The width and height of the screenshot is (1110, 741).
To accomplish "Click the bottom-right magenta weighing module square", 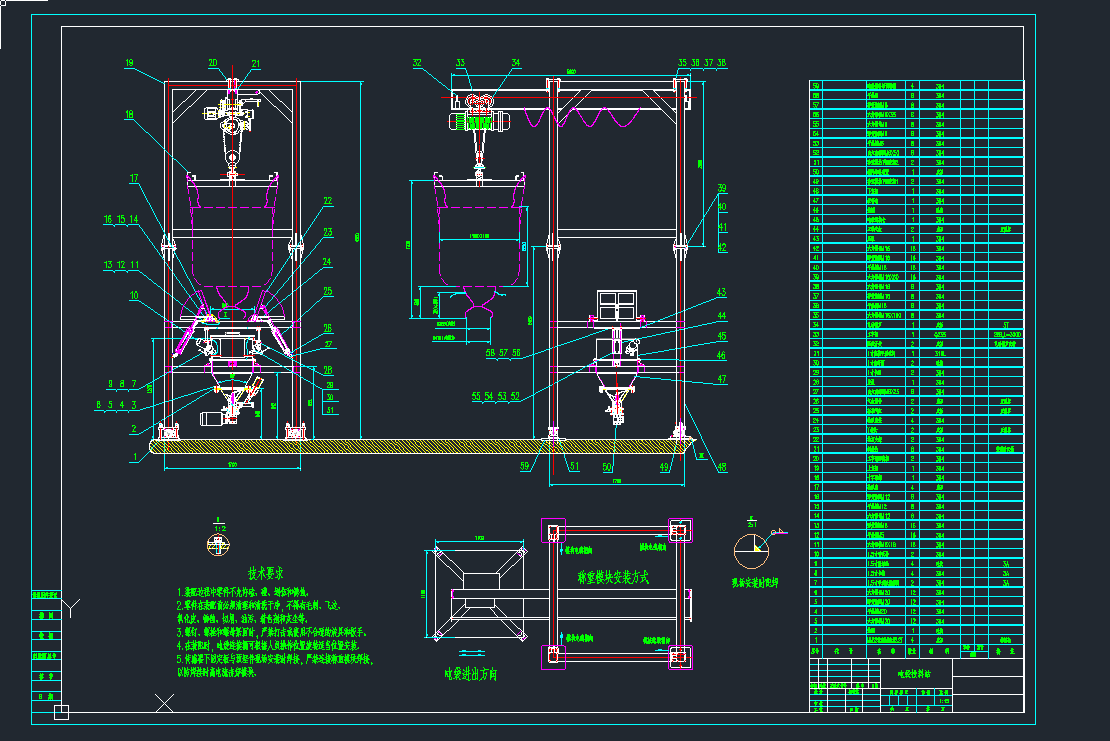I will (680, 656).
